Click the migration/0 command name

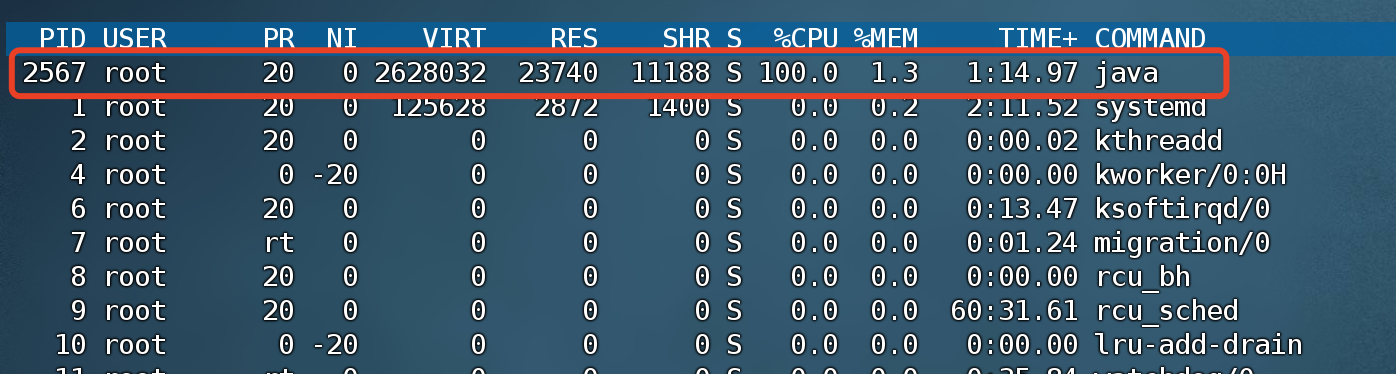[1182, 243]
